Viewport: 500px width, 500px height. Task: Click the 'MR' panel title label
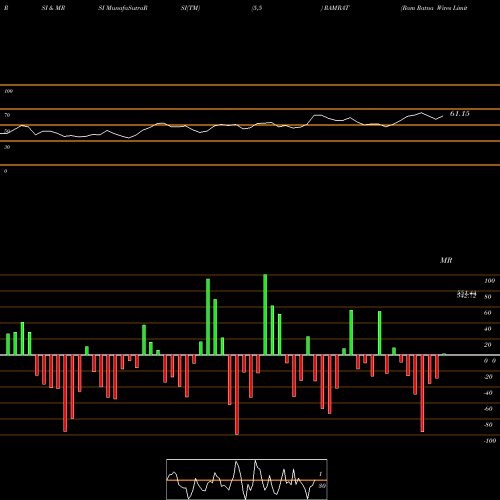[x=446, y=260]
